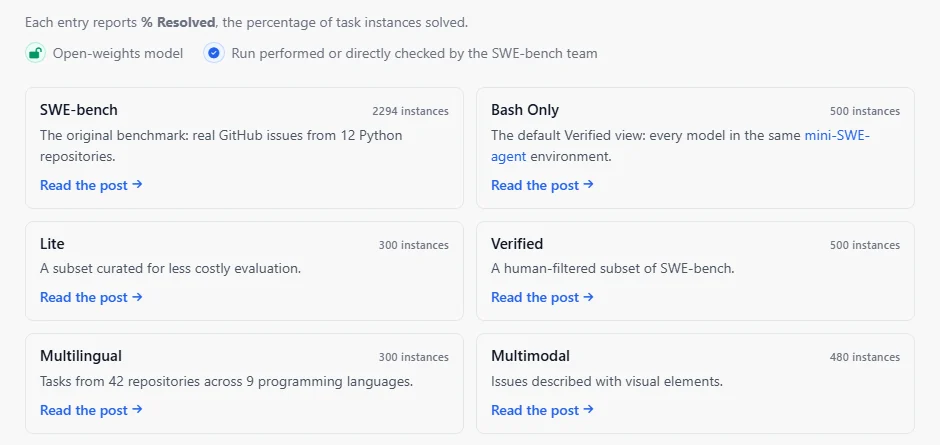This screenshot has height=445, width=940.
Task: Click the green open-weights lock icon
Action: click(36, 53)
